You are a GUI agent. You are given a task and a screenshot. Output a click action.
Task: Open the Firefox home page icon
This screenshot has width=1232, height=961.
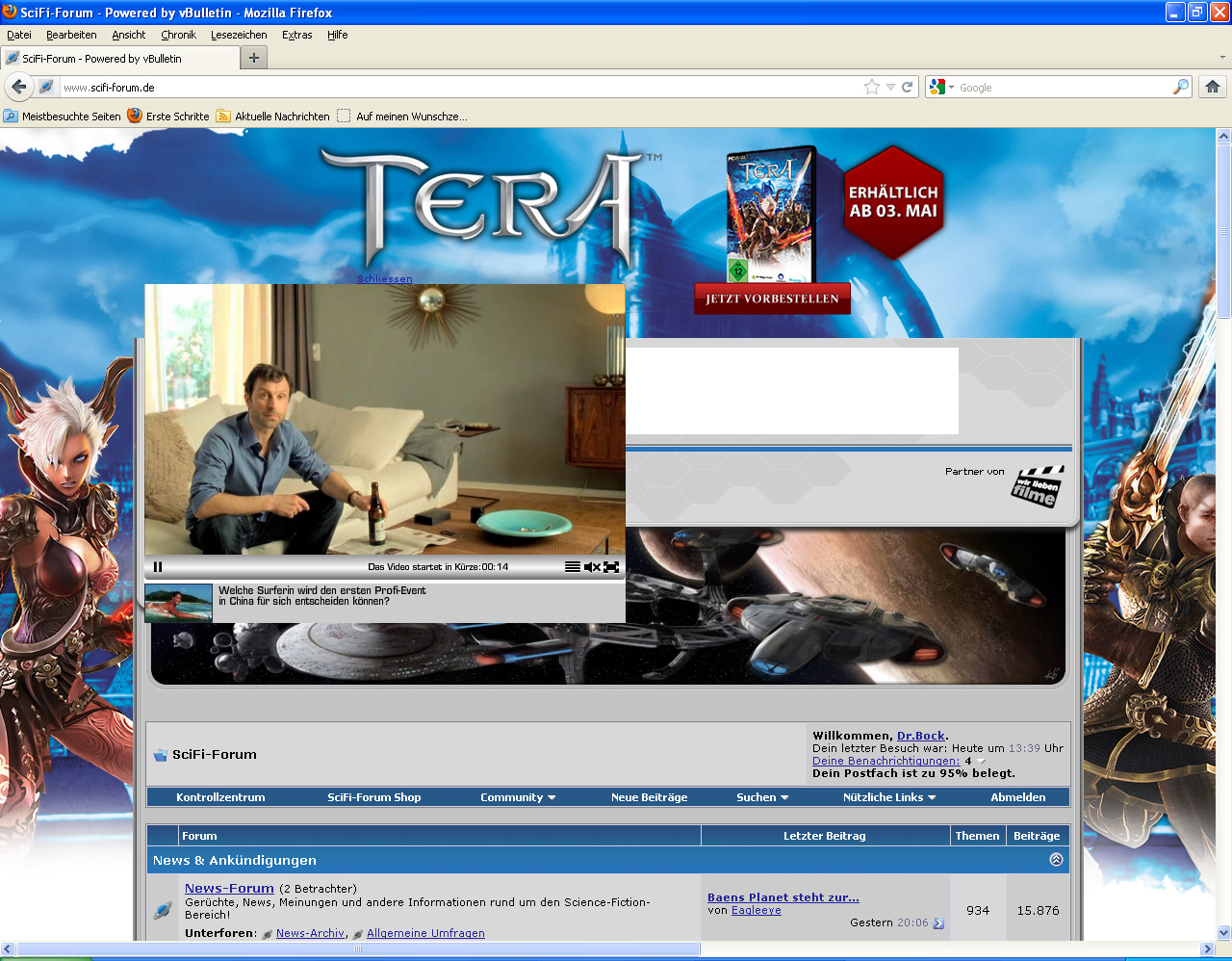click(x=1213, y=87)
